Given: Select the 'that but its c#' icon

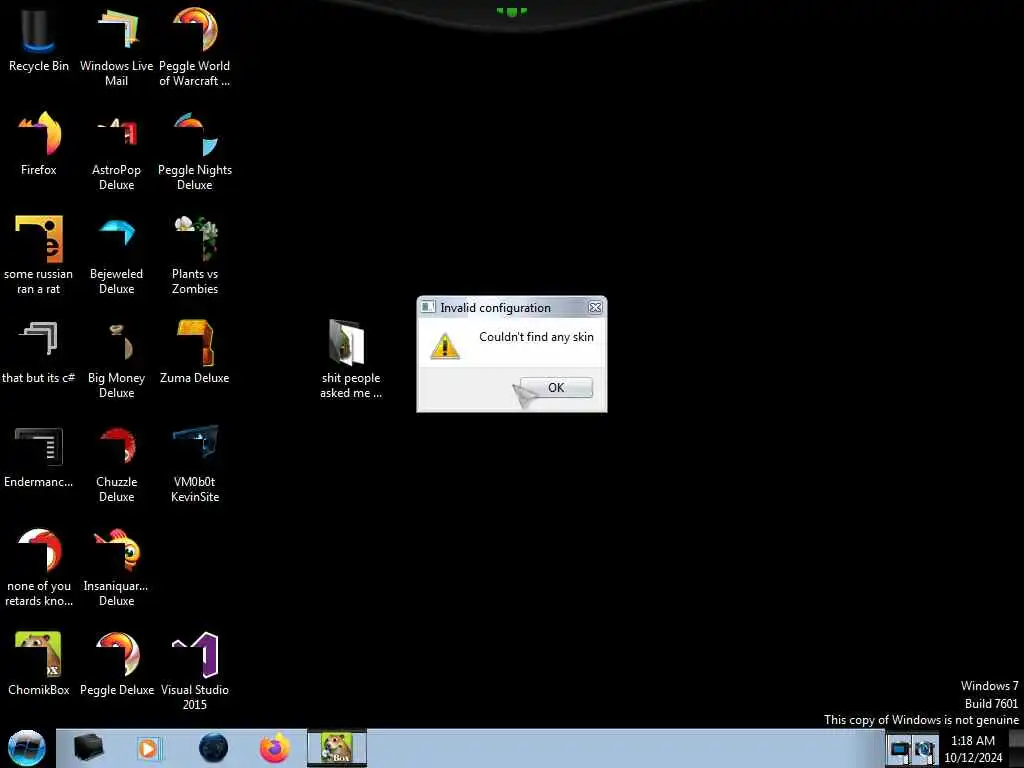Looking at the screenshot, I should point(39,351).
